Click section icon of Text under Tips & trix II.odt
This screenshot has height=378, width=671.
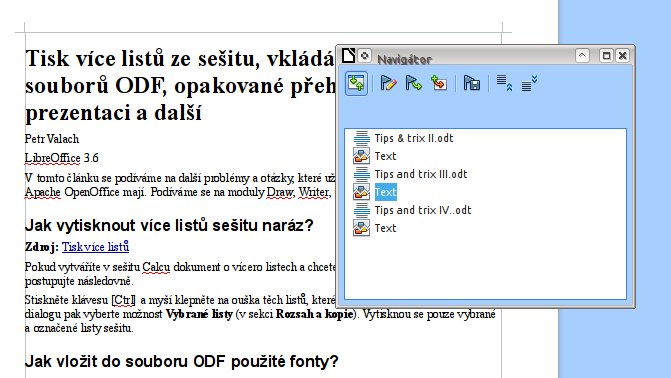click(362, 156)
